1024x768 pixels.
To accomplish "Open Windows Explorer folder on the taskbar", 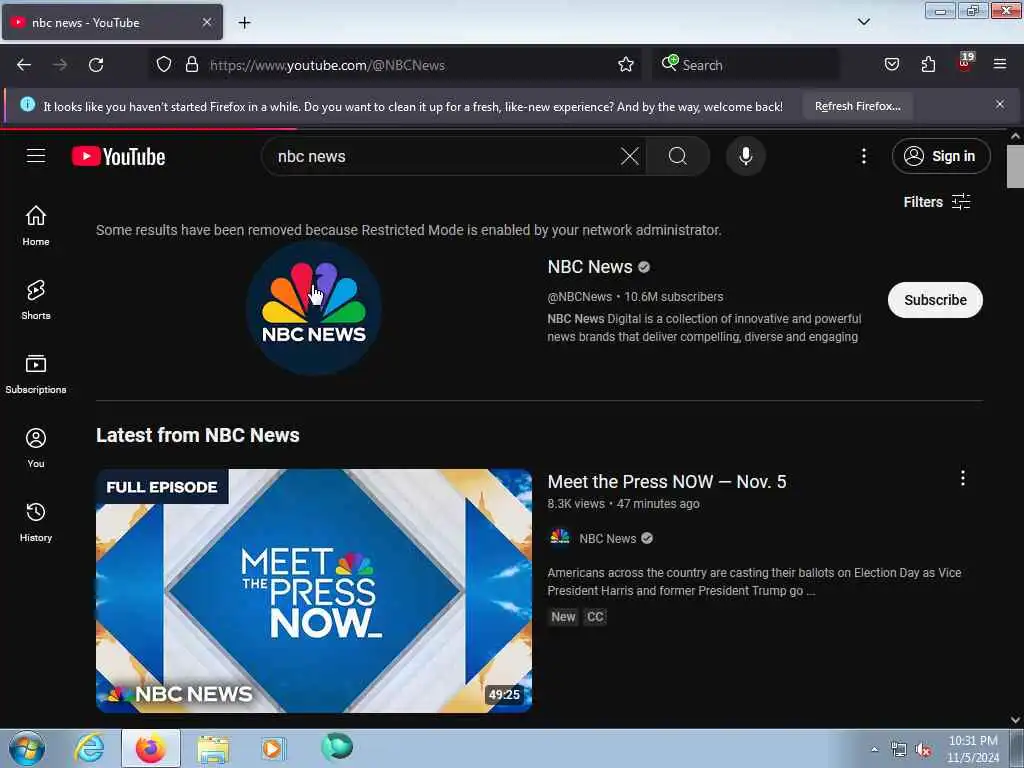I will click(x=213, y=749).
